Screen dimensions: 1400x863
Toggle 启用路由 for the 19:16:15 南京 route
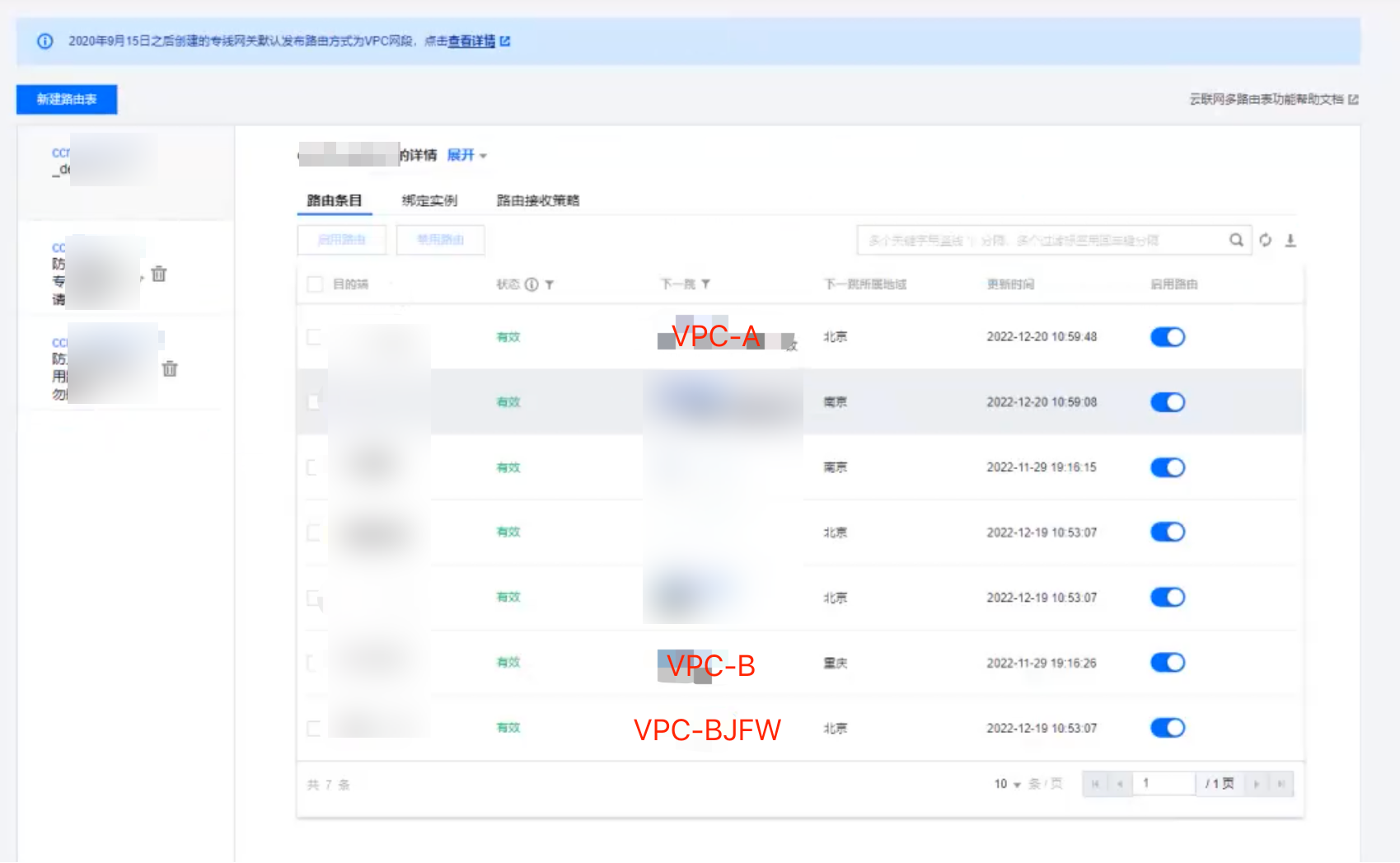[1168, 467]
